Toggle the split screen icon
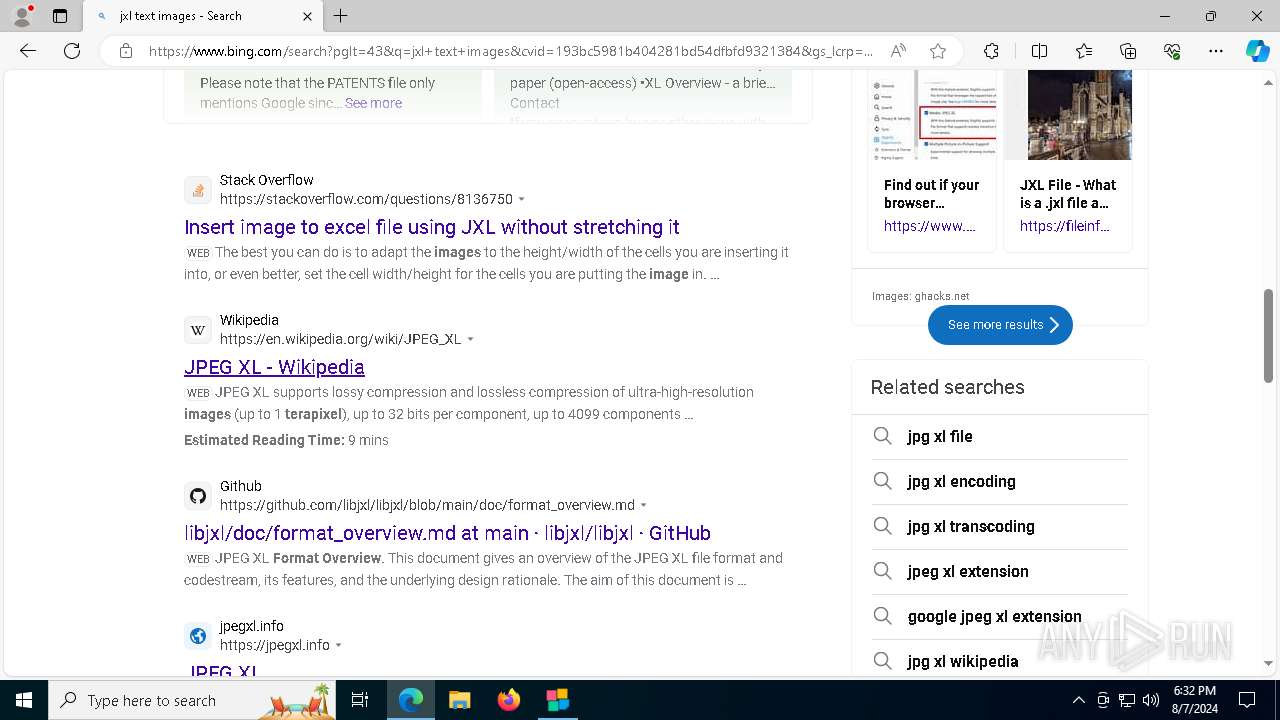 (x=1039, y=51)
